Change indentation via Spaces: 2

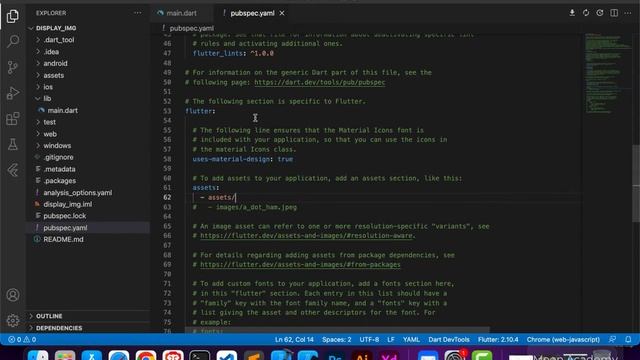(x=336, y=340)
